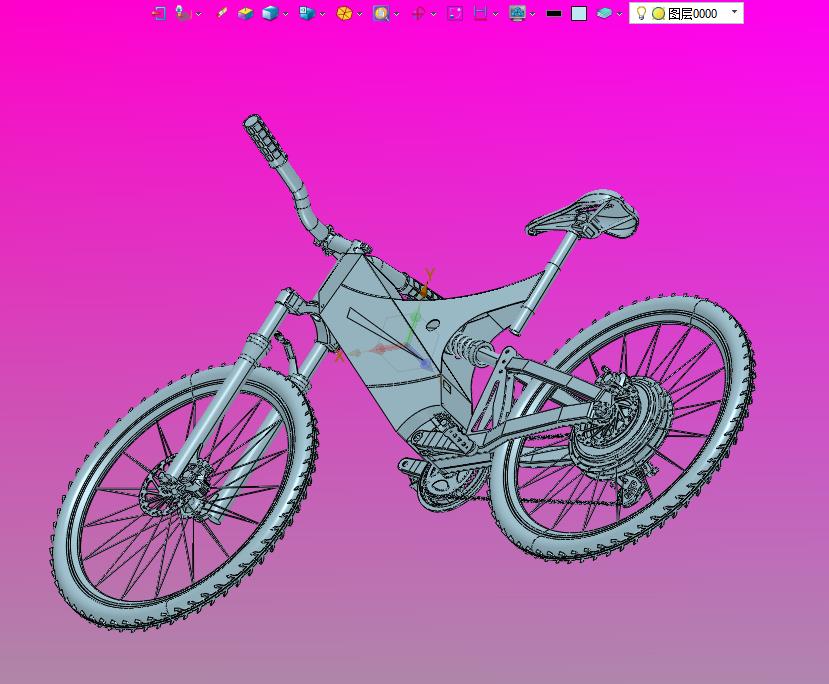Click the lamp-and-base icon in the toolbar
Screen dimensions: 829x684
[183, 13]
